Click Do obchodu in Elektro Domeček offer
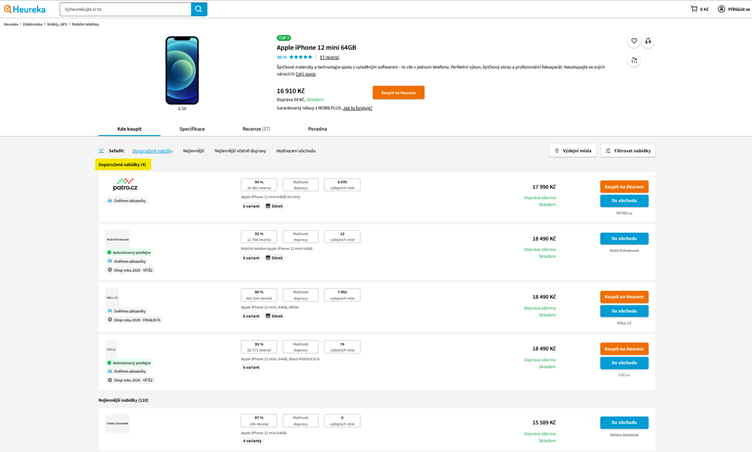The width and height of the screenshot is (752, 452). pos(624,422)
